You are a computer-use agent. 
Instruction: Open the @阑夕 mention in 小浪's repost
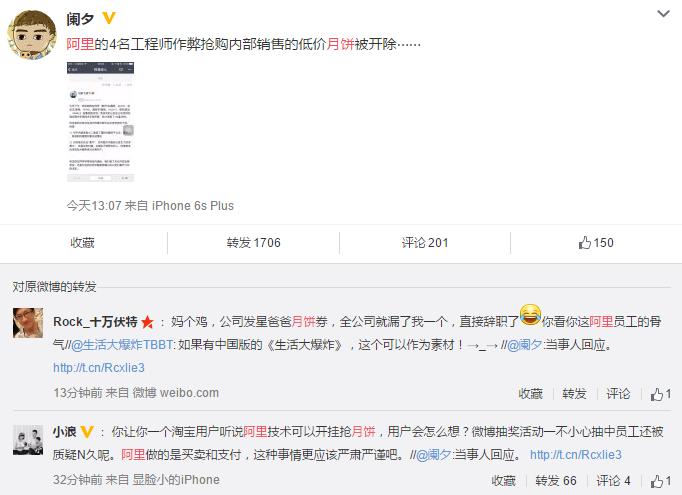click(434, 455)
